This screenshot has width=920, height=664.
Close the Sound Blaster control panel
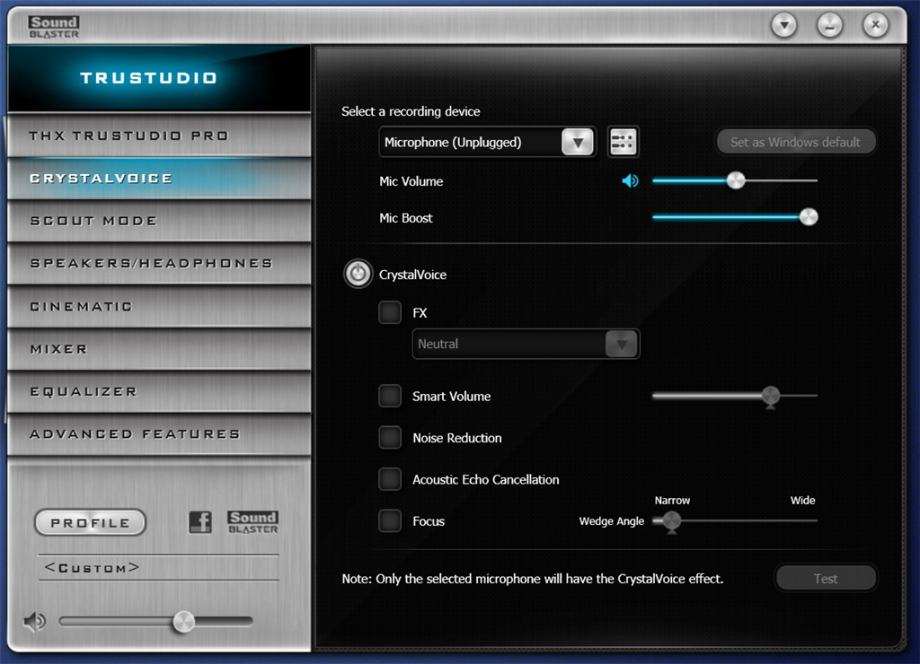click(875, 25)
